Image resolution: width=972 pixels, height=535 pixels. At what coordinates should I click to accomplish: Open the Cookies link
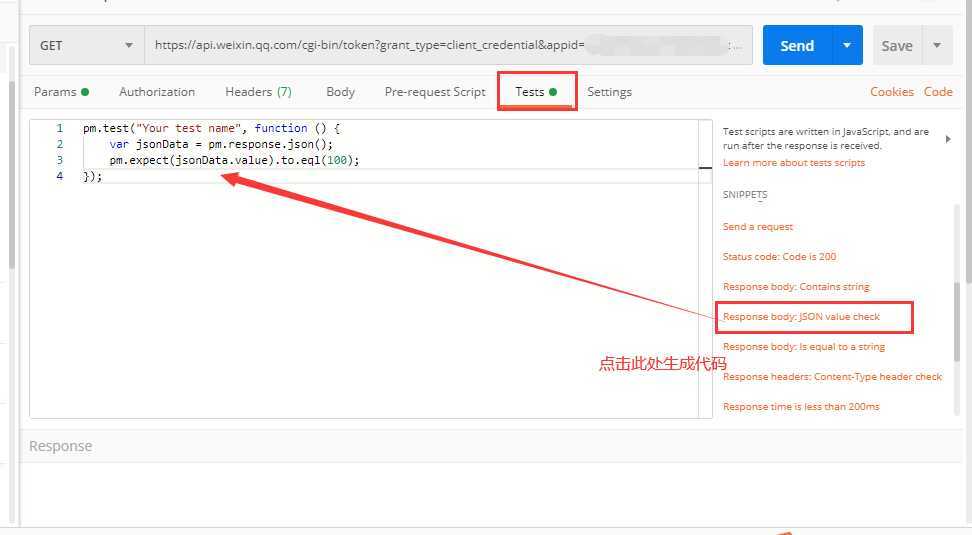(x=891, y=92)
